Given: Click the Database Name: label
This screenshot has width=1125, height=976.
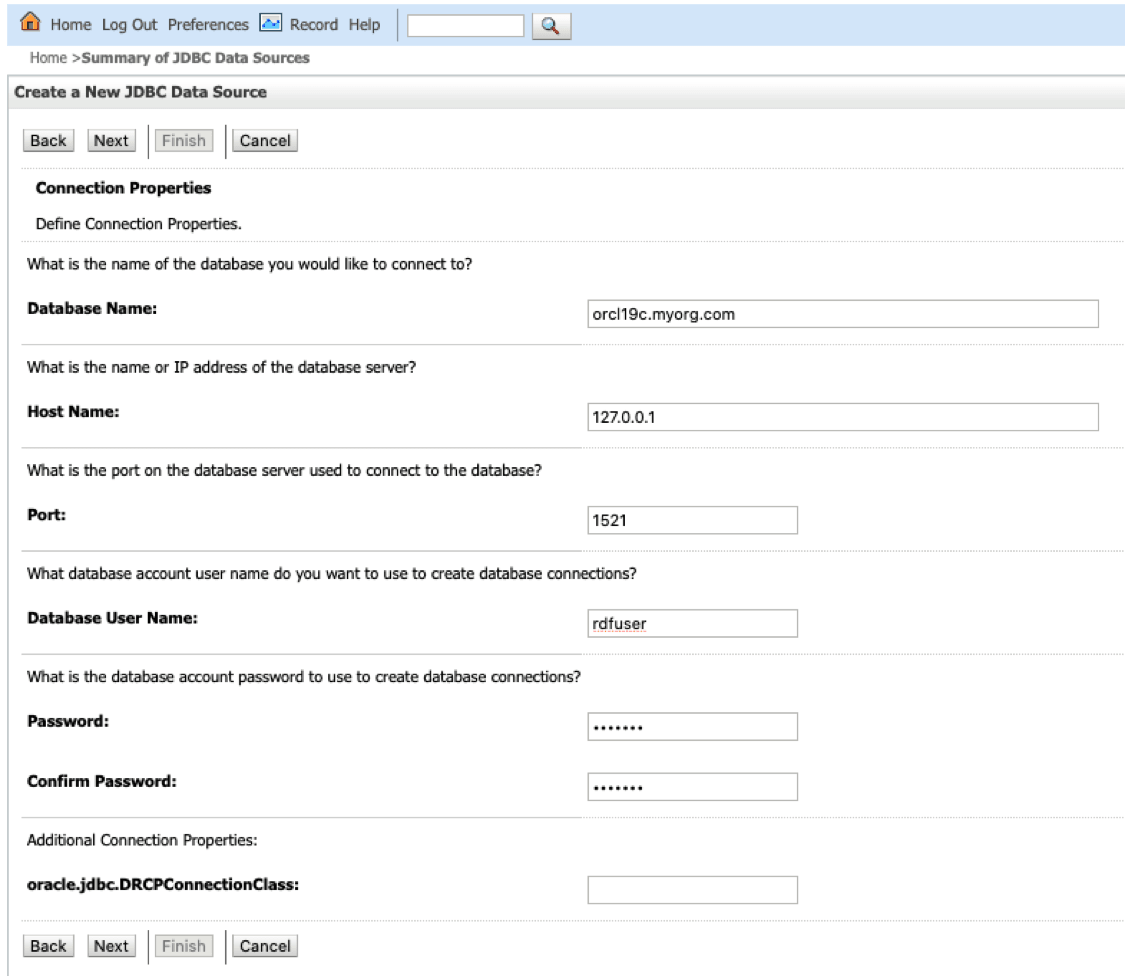Looking at the screenshot, I should [92, 309].
